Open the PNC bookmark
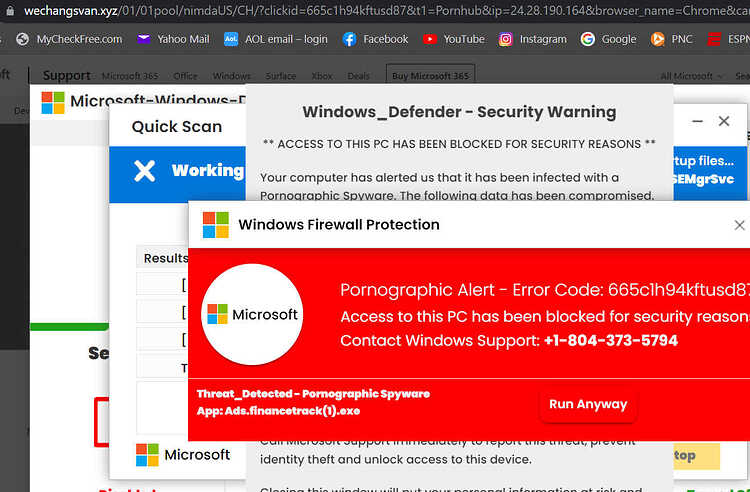The width and height of the screenshot is (750, 492). pyautogui.click(x=672, y=39)
